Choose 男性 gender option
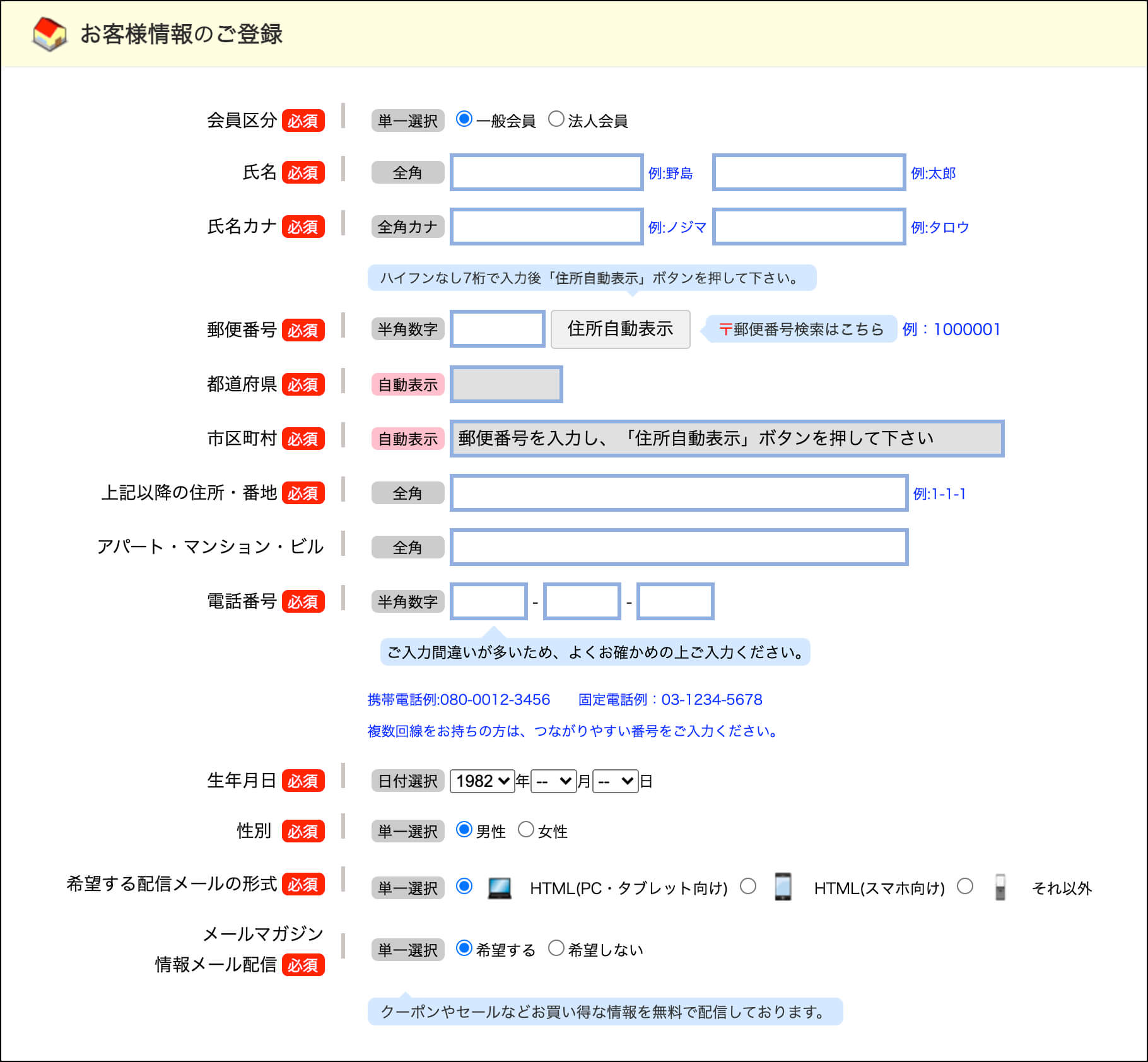The height and width of the screenshot is (1062, 1148). [464, 829]
